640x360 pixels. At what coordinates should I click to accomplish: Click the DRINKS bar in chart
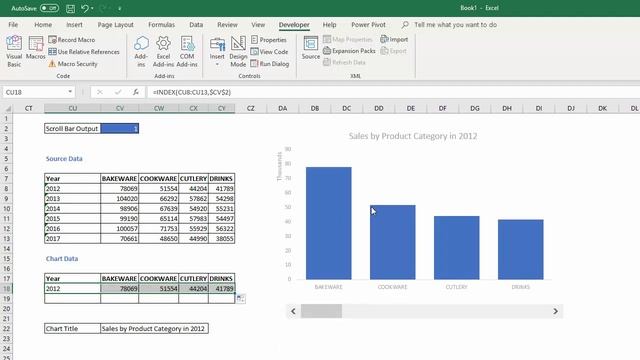521,249
